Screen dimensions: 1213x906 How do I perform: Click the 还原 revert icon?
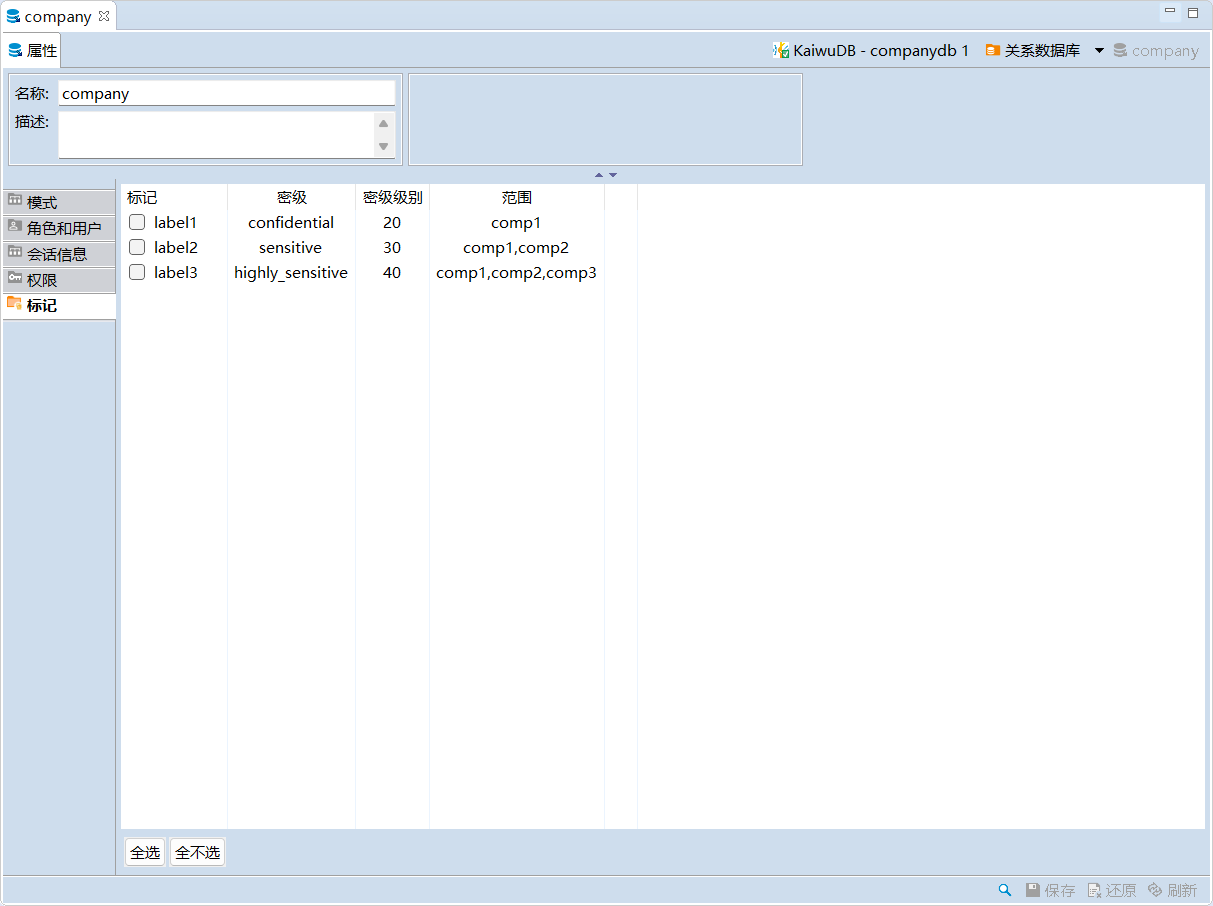(x=1094, y=890)
